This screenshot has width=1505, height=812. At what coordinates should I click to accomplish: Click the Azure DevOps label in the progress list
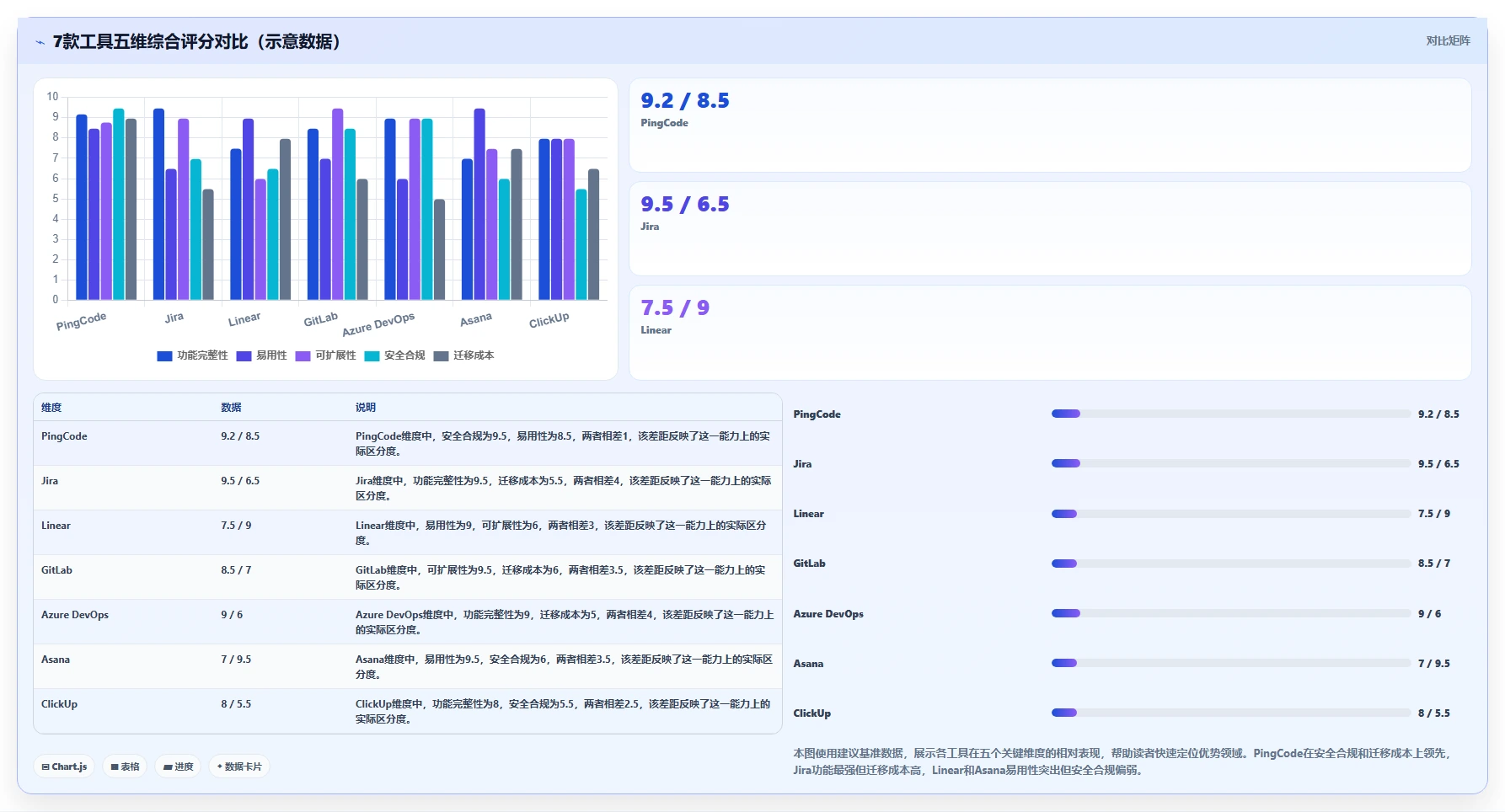click(x=828, y=614)
